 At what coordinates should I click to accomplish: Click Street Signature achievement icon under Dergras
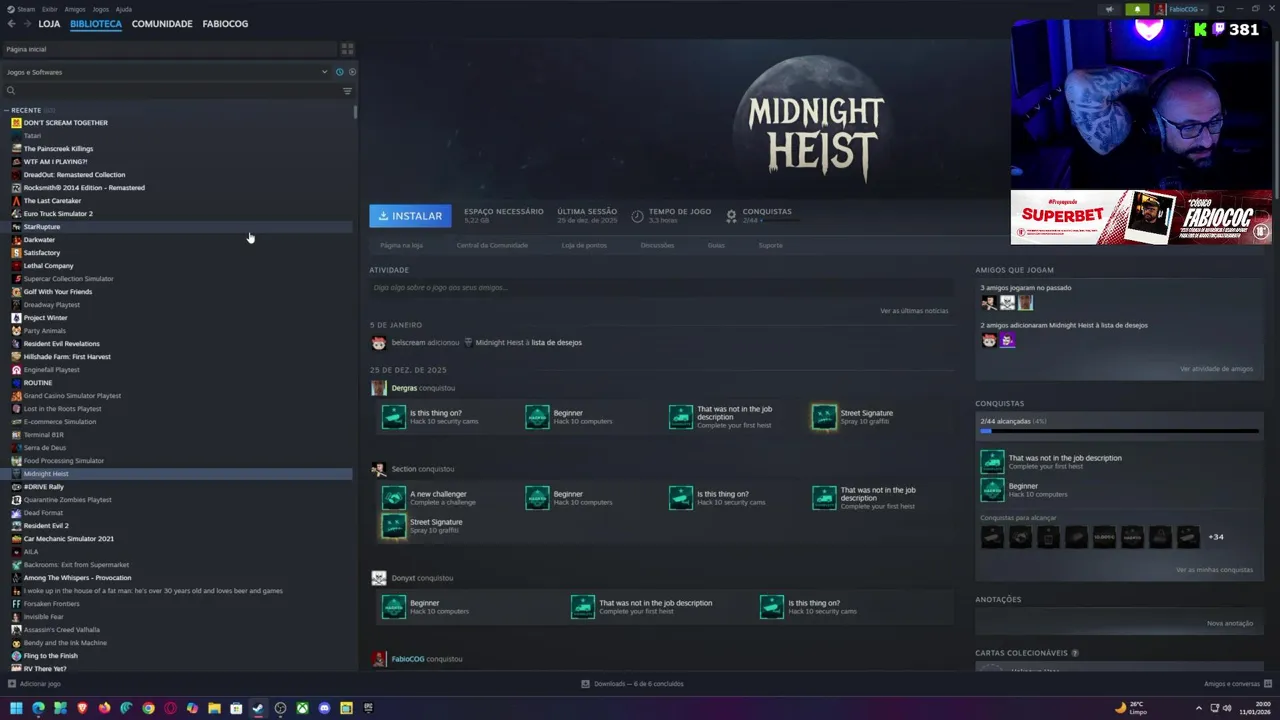tap(824, 417)
